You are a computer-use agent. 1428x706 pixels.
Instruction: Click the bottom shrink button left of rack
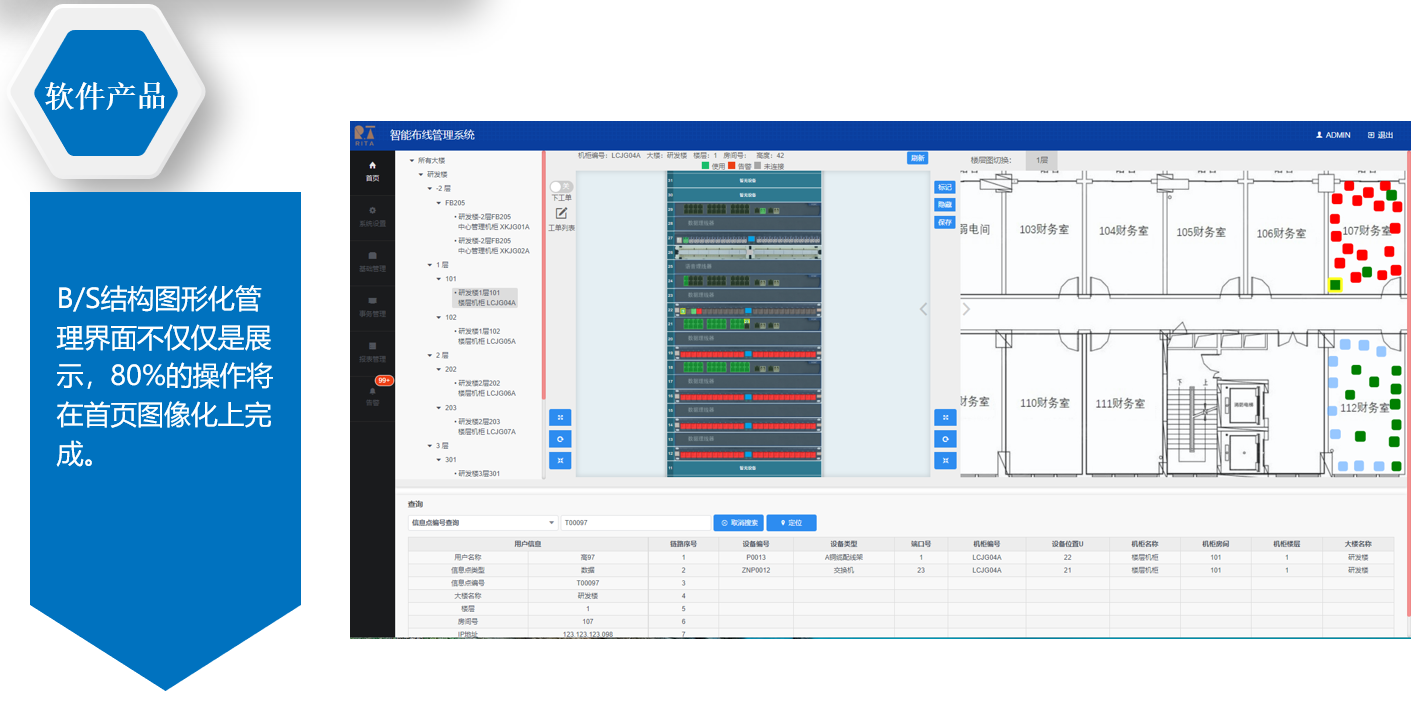click(x=560, y=460)
